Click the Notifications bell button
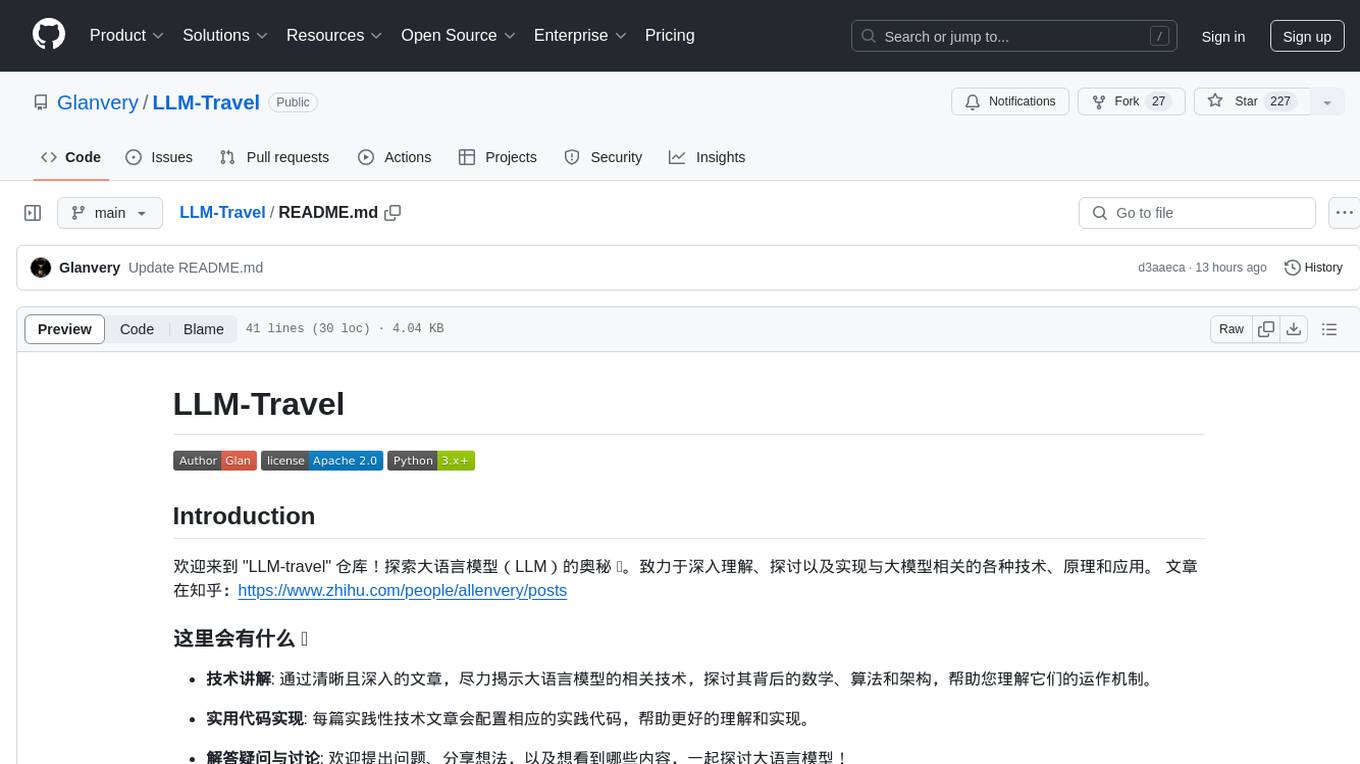1360x764 pixels. coord(1010,102)
